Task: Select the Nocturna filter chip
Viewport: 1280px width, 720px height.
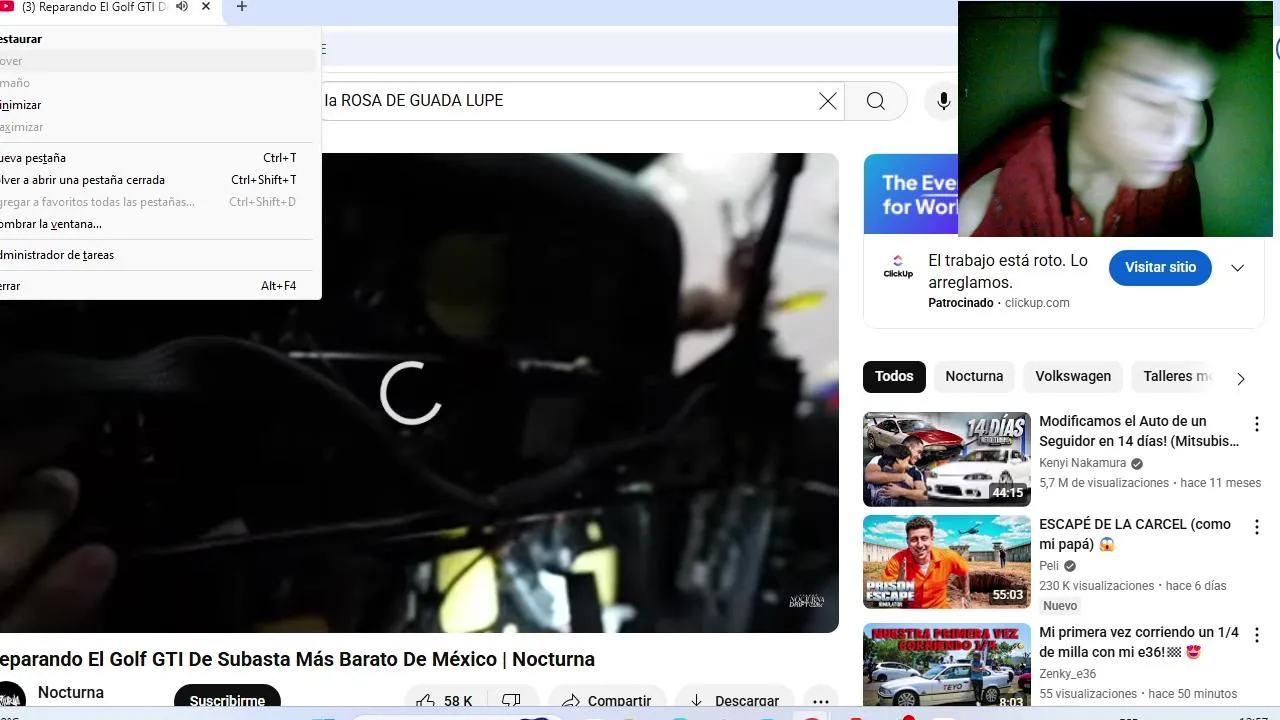Action: (974, 377)
